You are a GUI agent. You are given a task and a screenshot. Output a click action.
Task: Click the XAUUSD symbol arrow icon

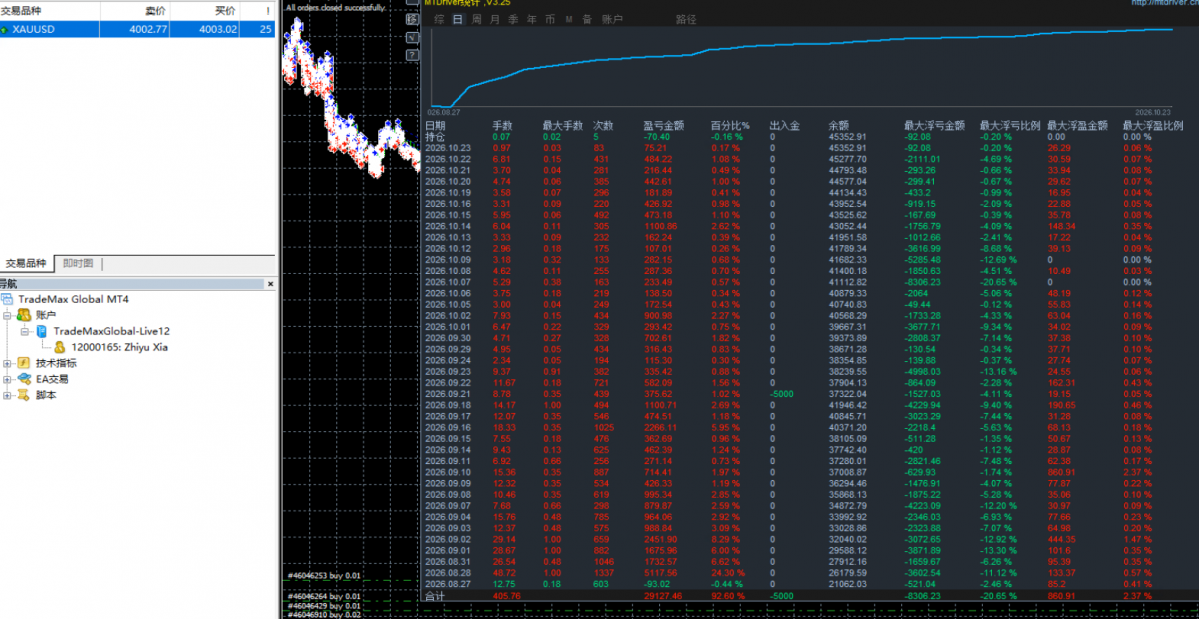pos(5,29)
